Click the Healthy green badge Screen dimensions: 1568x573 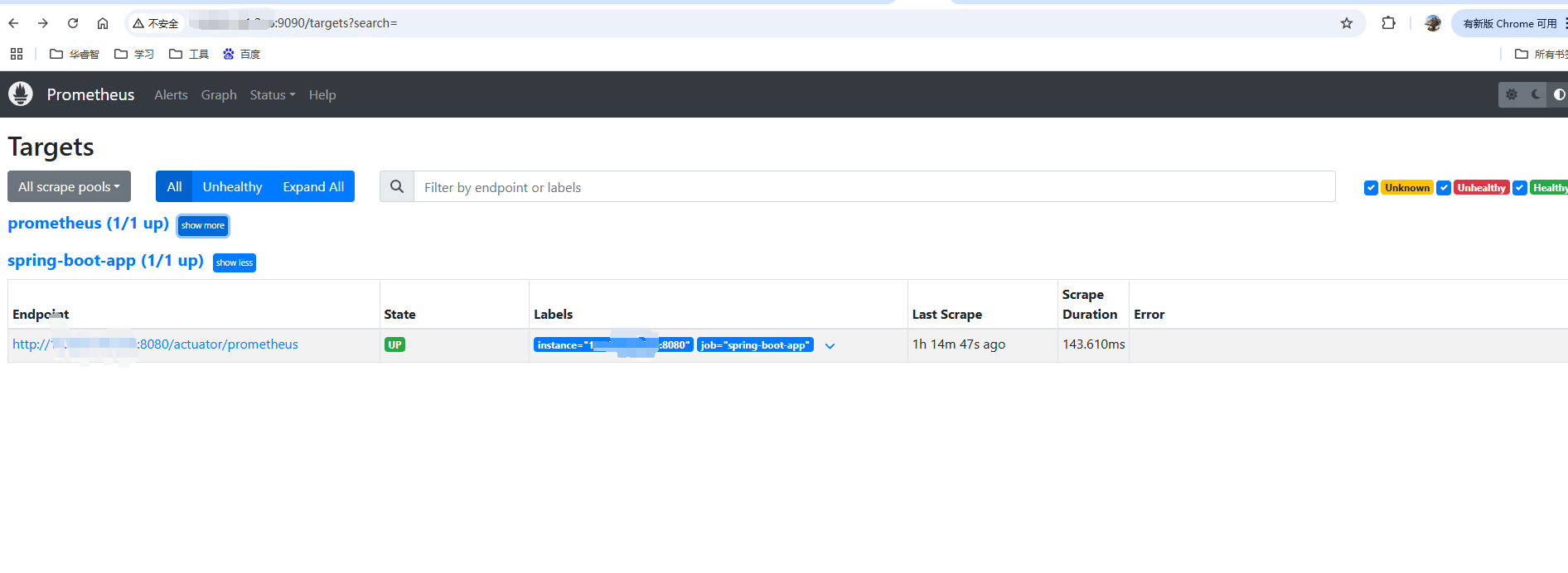pyautogui.click(x=1549, y=188)
